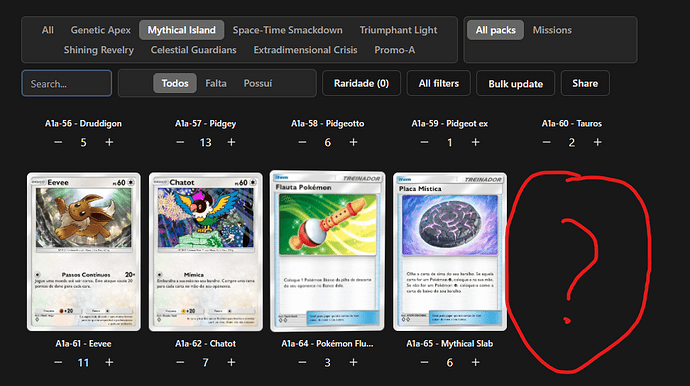Click Pidgey's quantity value 13
Screen dimensions: 690x386
click(206, 142)
